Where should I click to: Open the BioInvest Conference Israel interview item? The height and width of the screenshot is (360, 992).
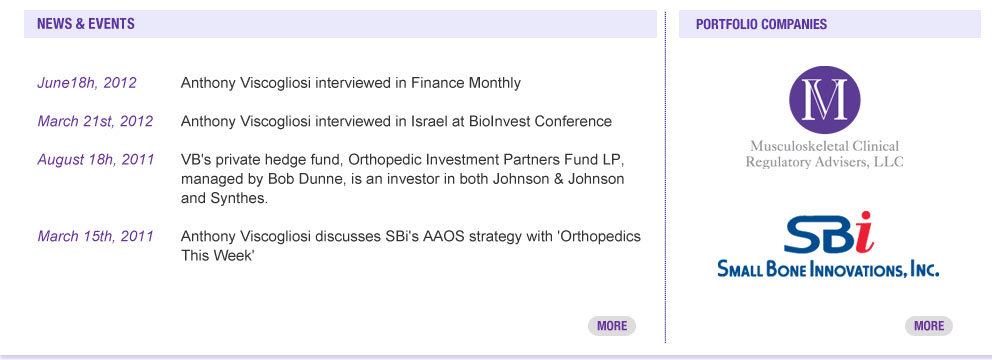396,121
